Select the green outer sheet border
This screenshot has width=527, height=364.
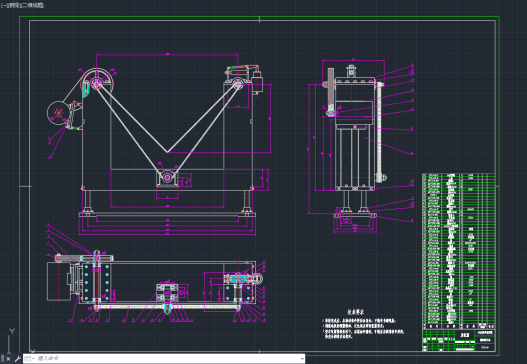pos(259,186)
